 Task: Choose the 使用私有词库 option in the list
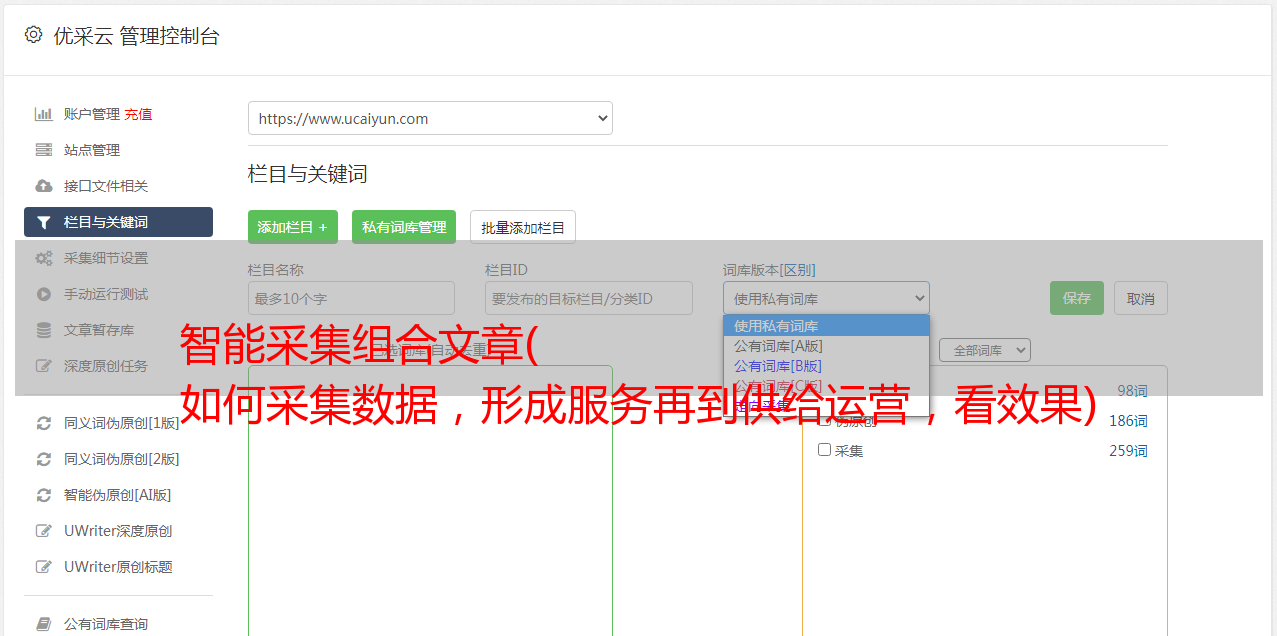[826, 326]
